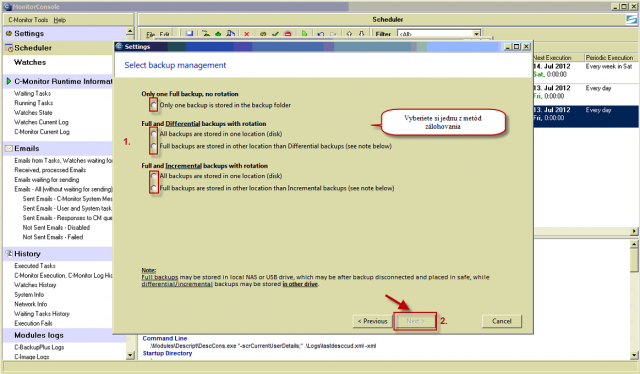The image size is (640, 374).
Task: Click the copy task icon in toolbar
Action: (x=231, y=34)
